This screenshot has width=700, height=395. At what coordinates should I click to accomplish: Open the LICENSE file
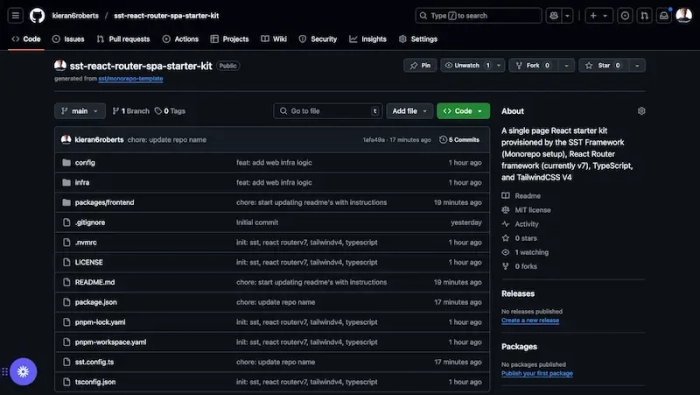tap(89, 262)
